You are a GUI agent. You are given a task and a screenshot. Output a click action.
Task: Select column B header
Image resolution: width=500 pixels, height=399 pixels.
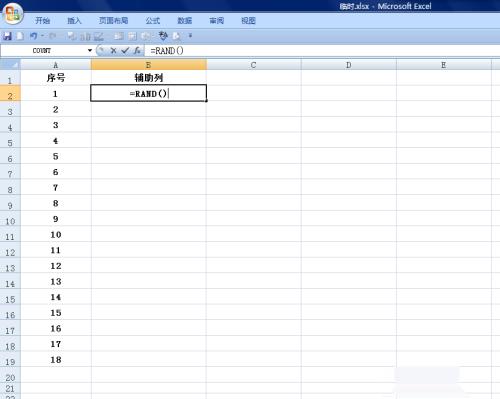click(x=149, y=65)
